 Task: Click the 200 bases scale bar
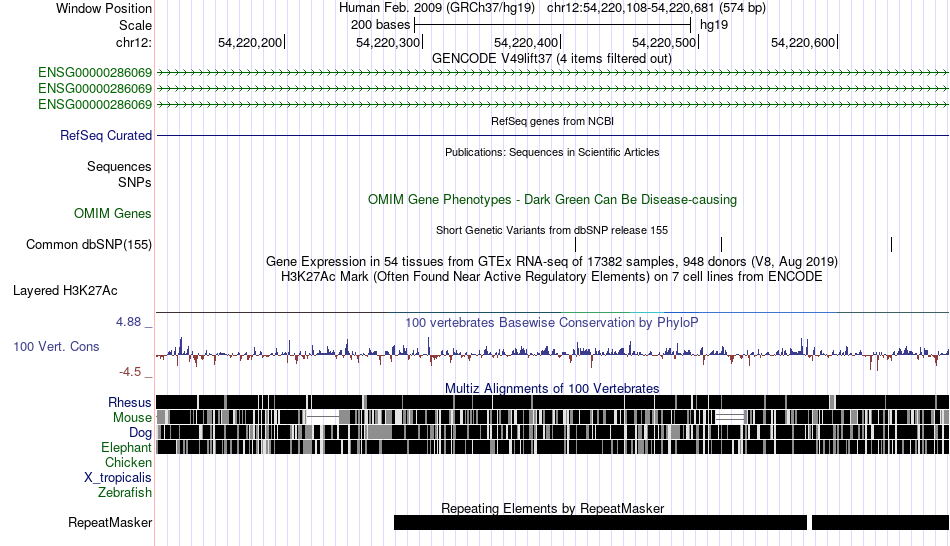coord(553,25)
